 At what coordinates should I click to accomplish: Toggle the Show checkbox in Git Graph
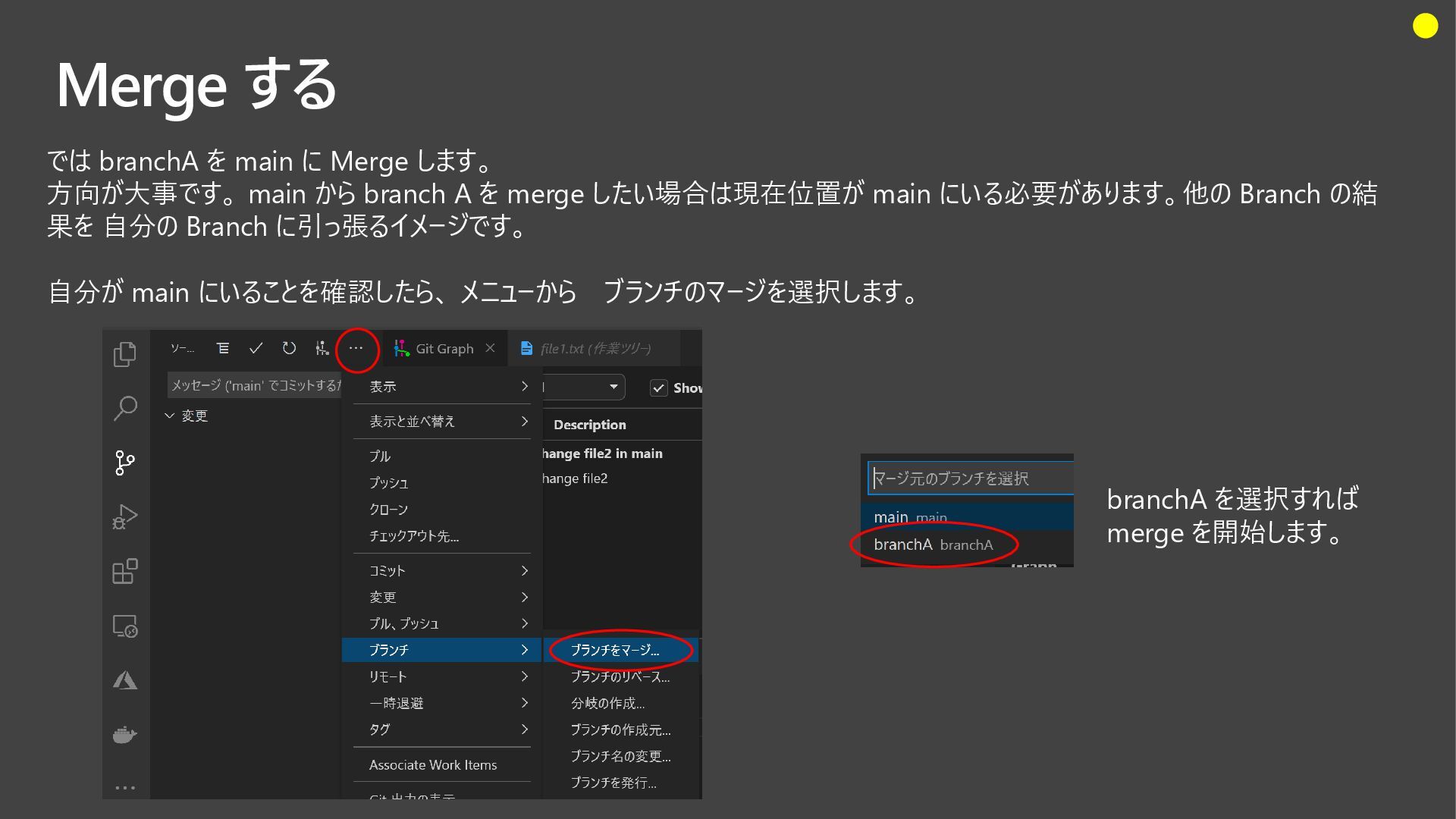click(658, 388)
